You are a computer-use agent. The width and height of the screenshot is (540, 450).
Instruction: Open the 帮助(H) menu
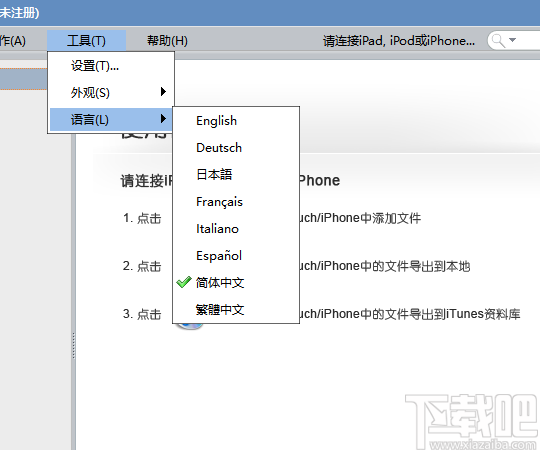[x=167, y=41]
